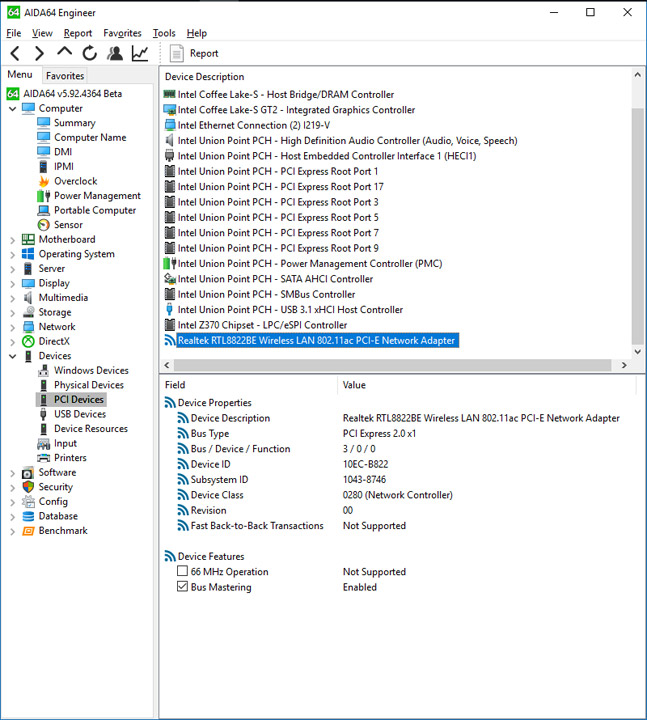Expand the Operating System tree node
The image size is (647, 720).
coord(12,254)
